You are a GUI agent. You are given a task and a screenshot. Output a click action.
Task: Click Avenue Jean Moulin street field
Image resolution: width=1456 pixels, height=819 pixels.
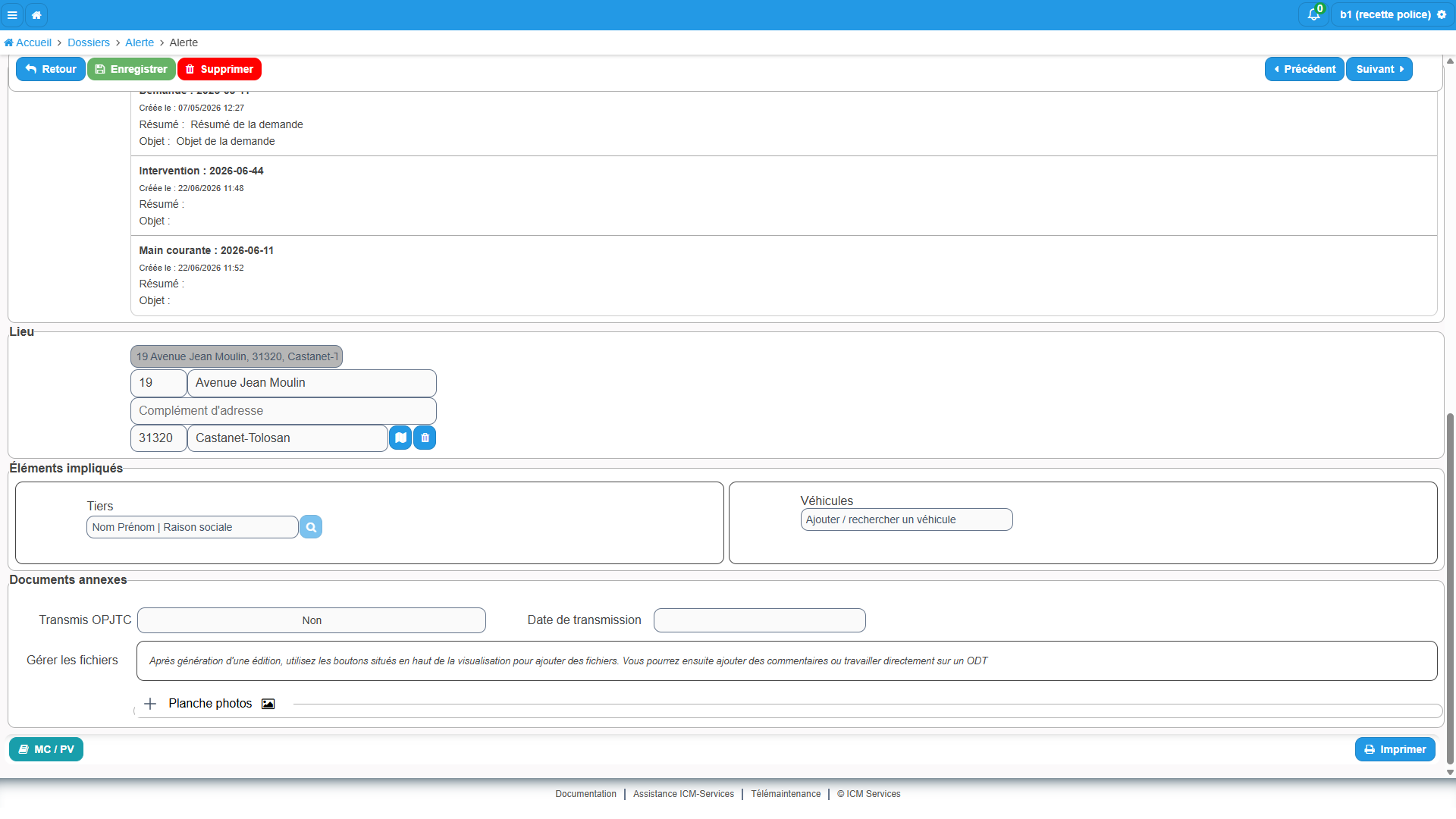click(312, 383)
